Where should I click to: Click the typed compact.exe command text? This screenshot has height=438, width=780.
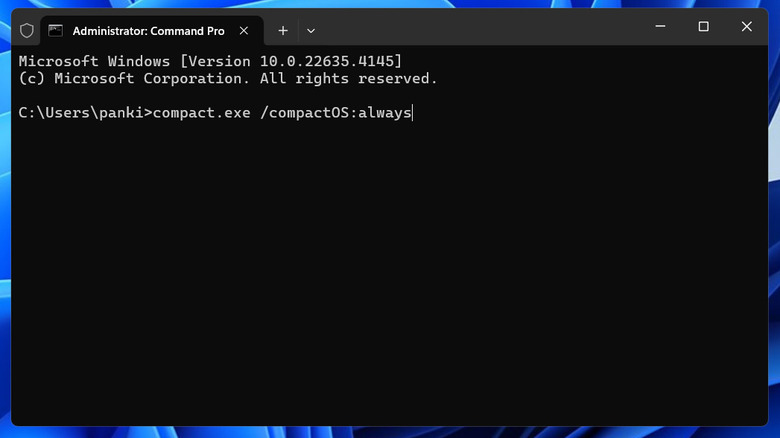[282, 113]
